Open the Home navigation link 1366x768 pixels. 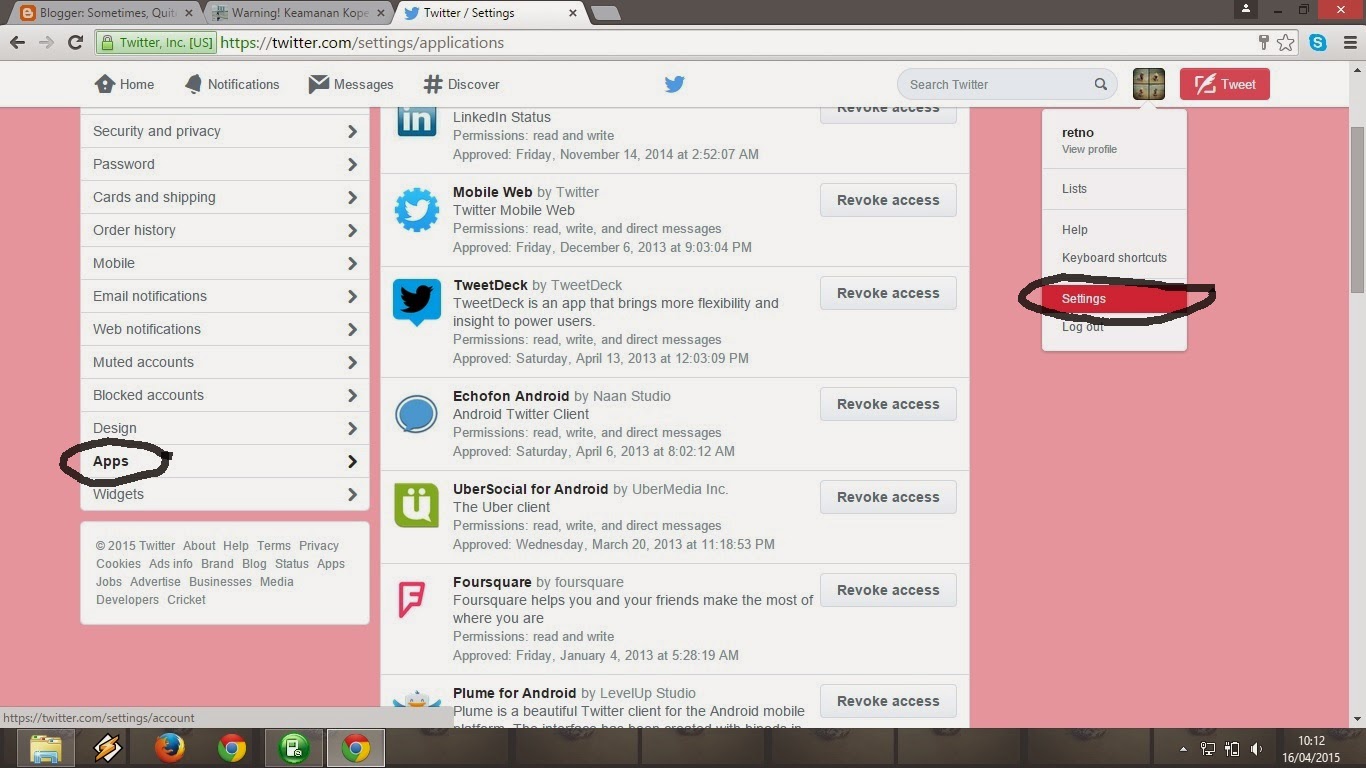coord(124,84)
